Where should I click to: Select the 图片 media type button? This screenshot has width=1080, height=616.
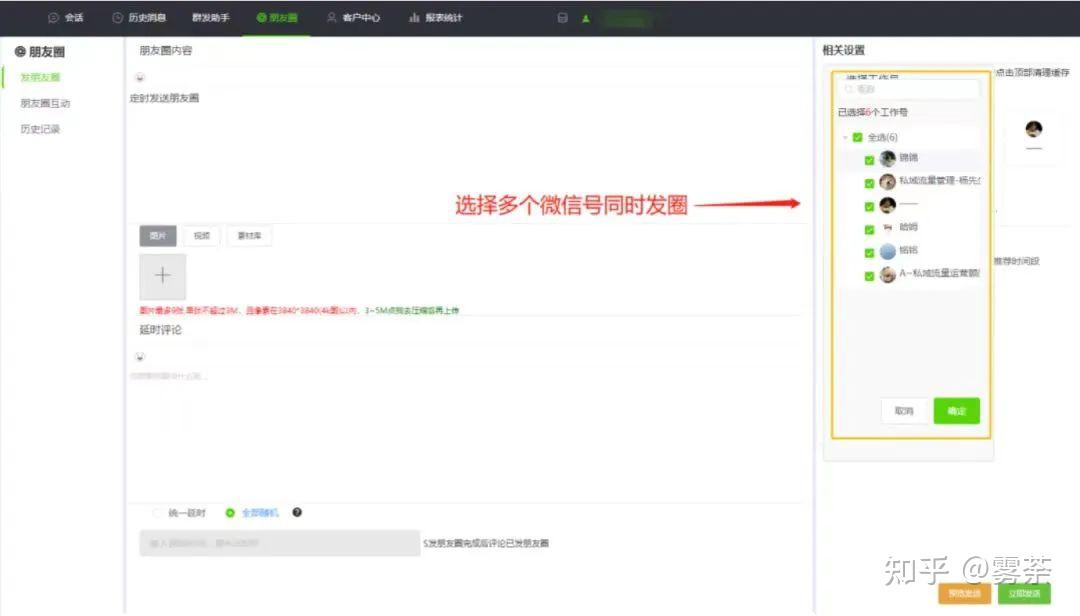(158, 236)
